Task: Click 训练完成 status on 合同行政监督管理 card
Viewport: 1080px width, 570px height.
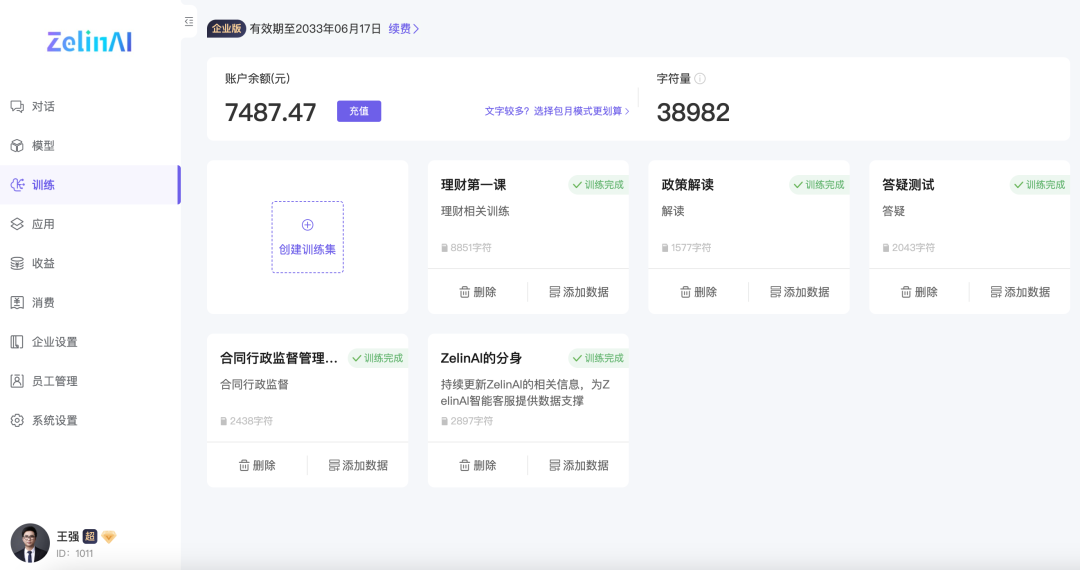Action: [x=377, y=358]
